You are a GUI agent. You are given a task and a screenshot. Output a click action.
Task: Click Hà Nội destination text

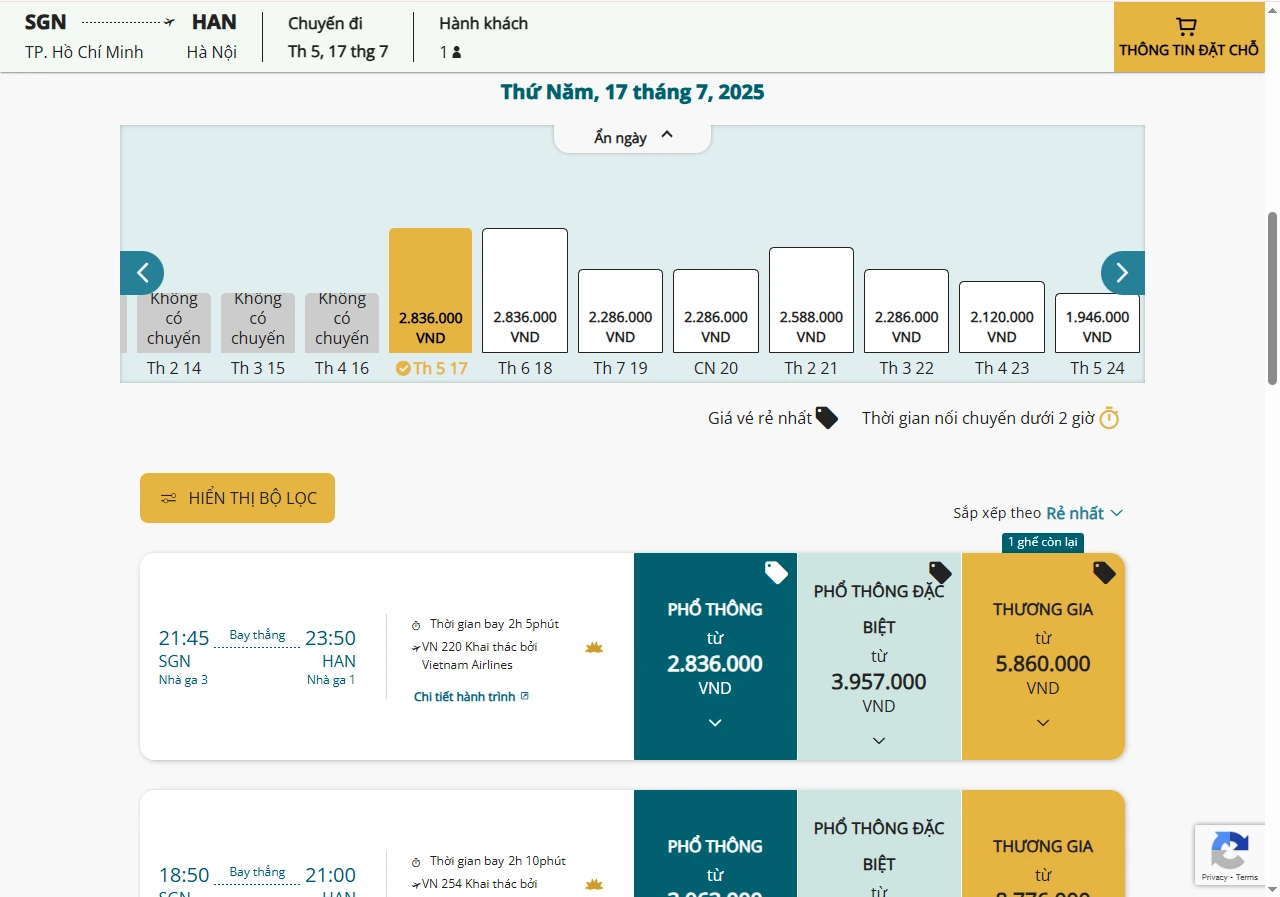212,52
